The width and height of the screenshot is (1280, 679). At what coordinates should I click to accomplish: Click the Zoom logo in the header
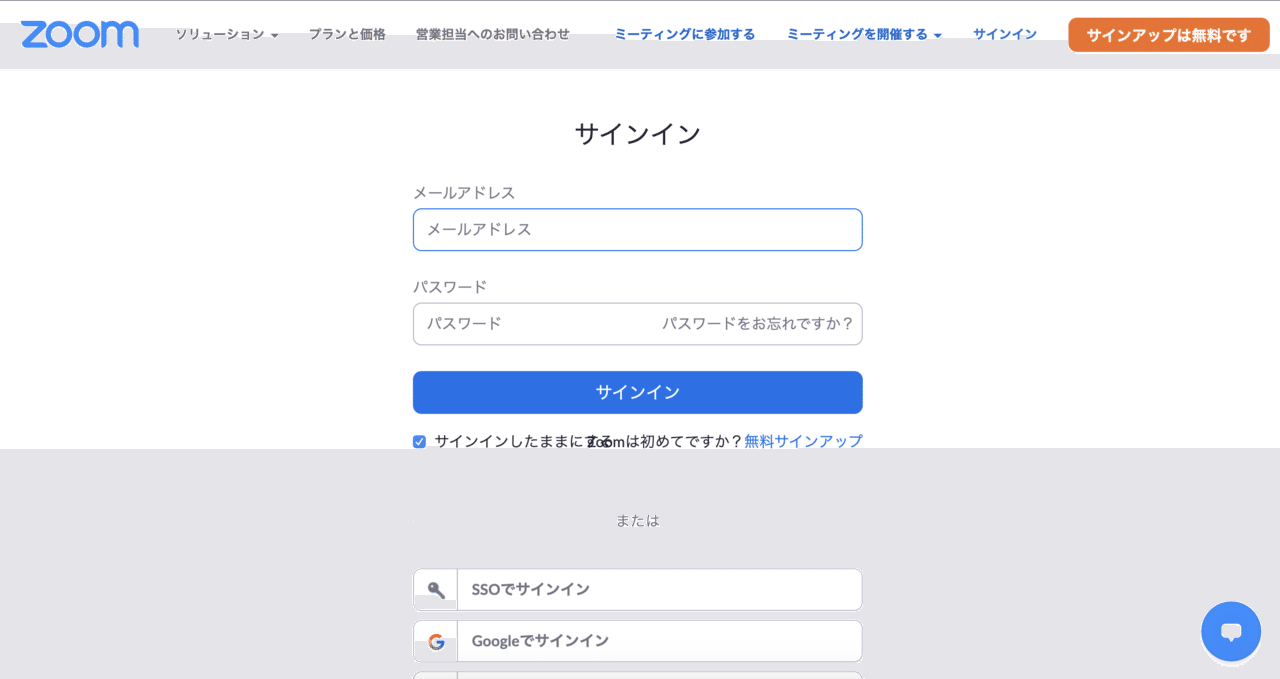click(79, 34)
